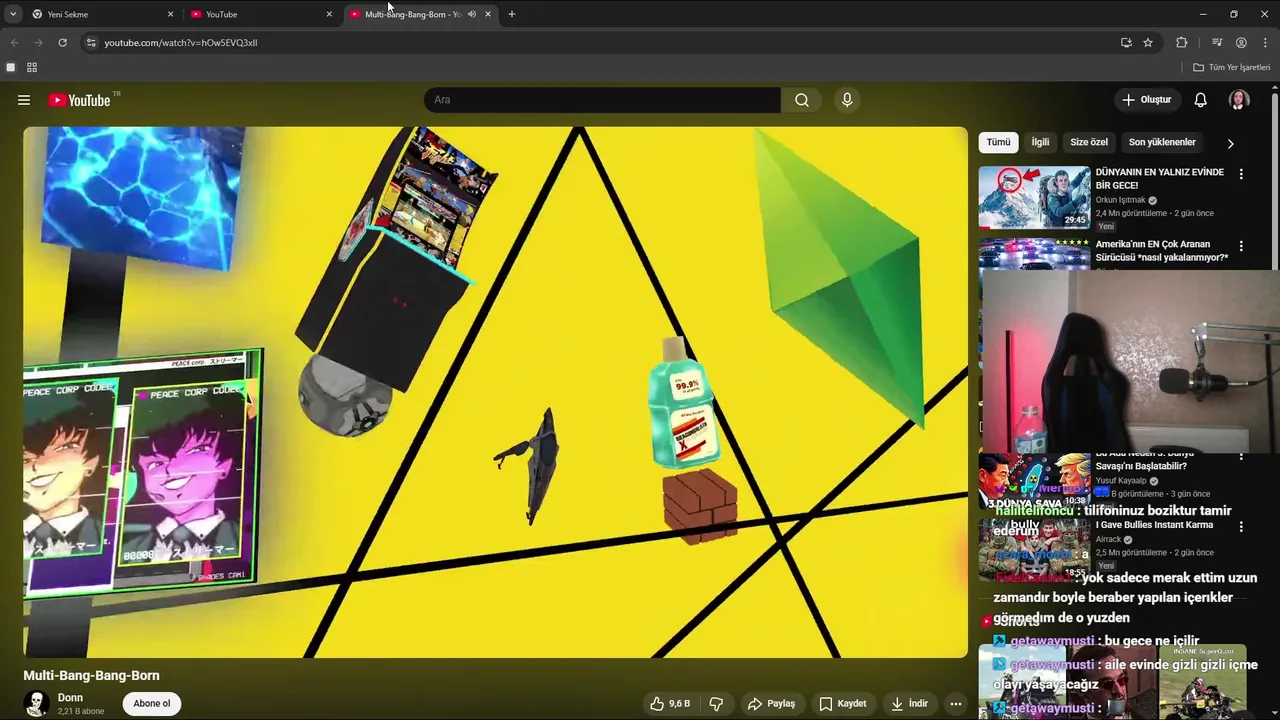Click İndir download button
This screenshot has height=720, width=1280.
(x=910, y=704)
